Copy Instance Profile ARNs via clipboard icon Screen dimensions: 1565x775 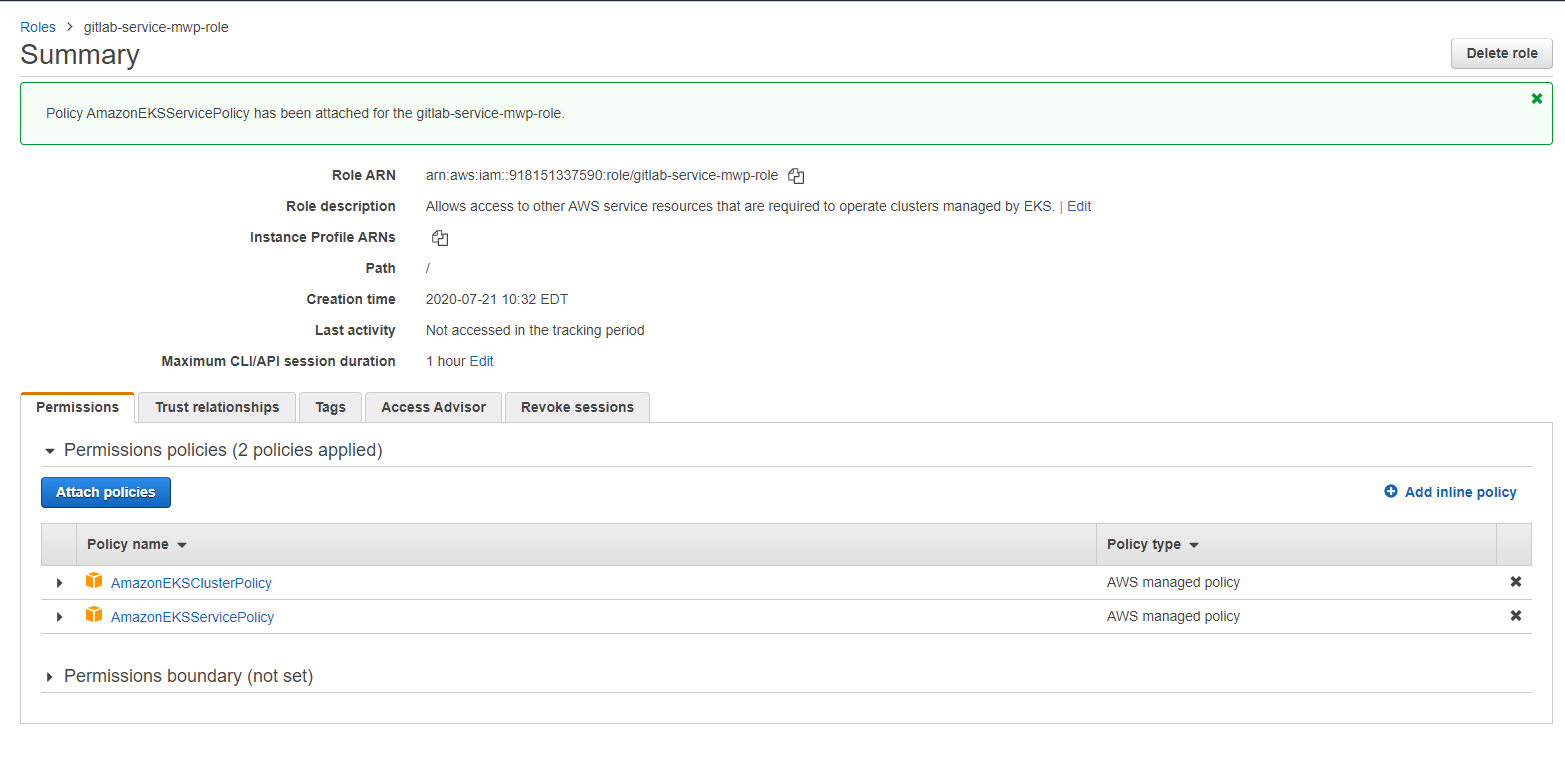(x=440, y=238)
